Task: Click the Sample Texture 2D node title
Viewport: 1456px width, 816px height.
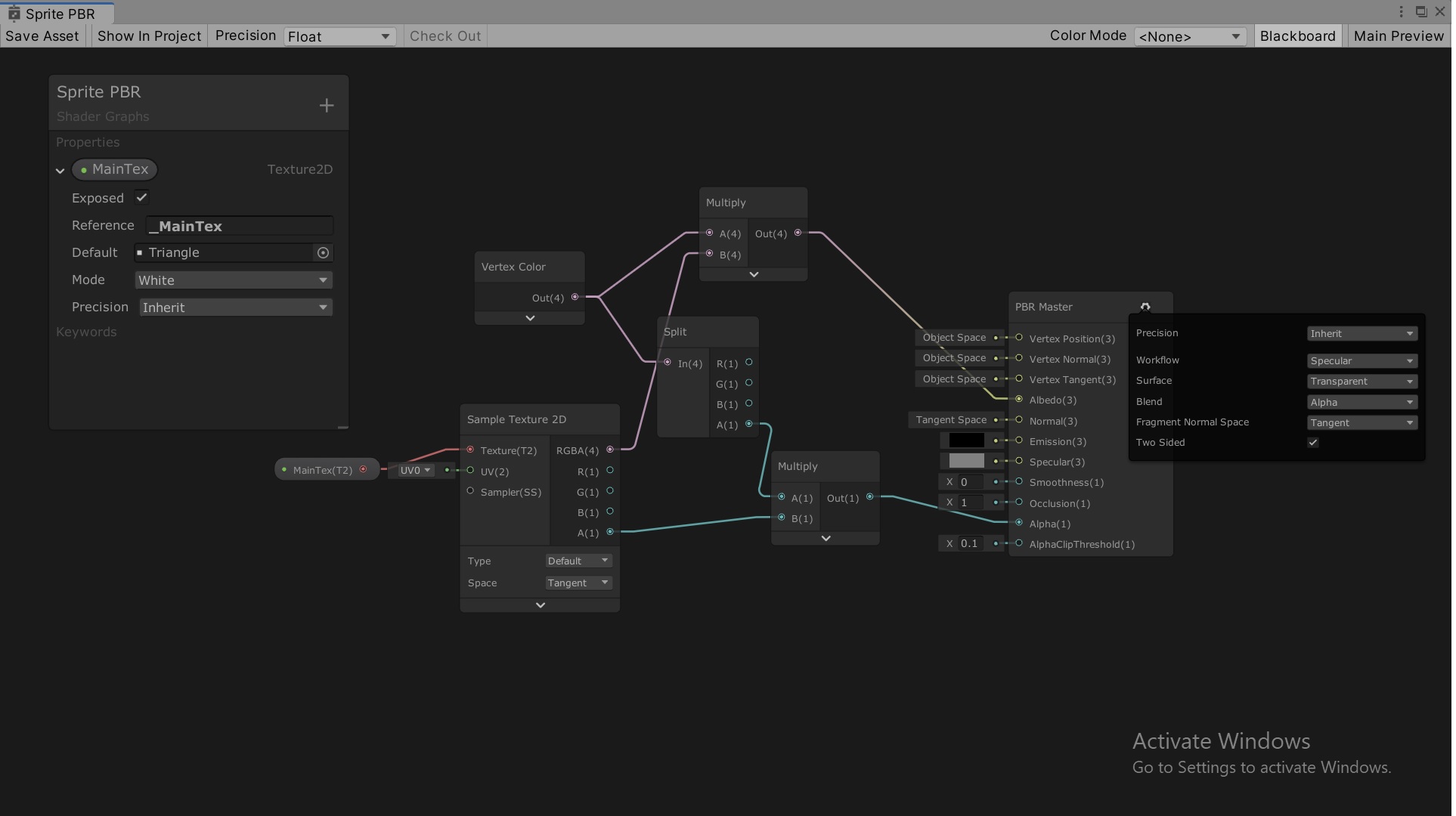Action: 516,419
